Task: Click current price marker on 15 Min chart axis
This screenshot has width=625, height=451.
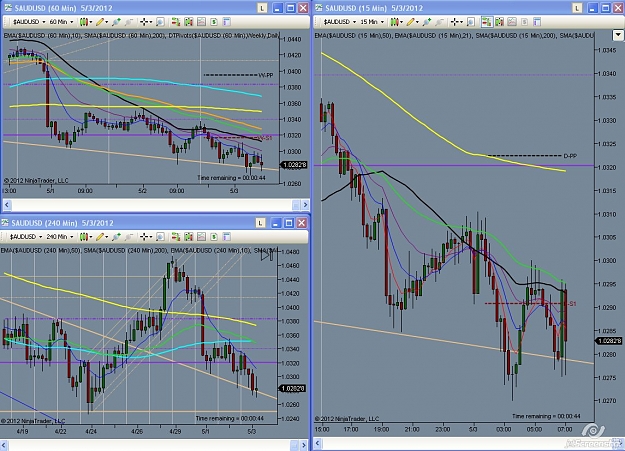Action: [x=609, y=341]
